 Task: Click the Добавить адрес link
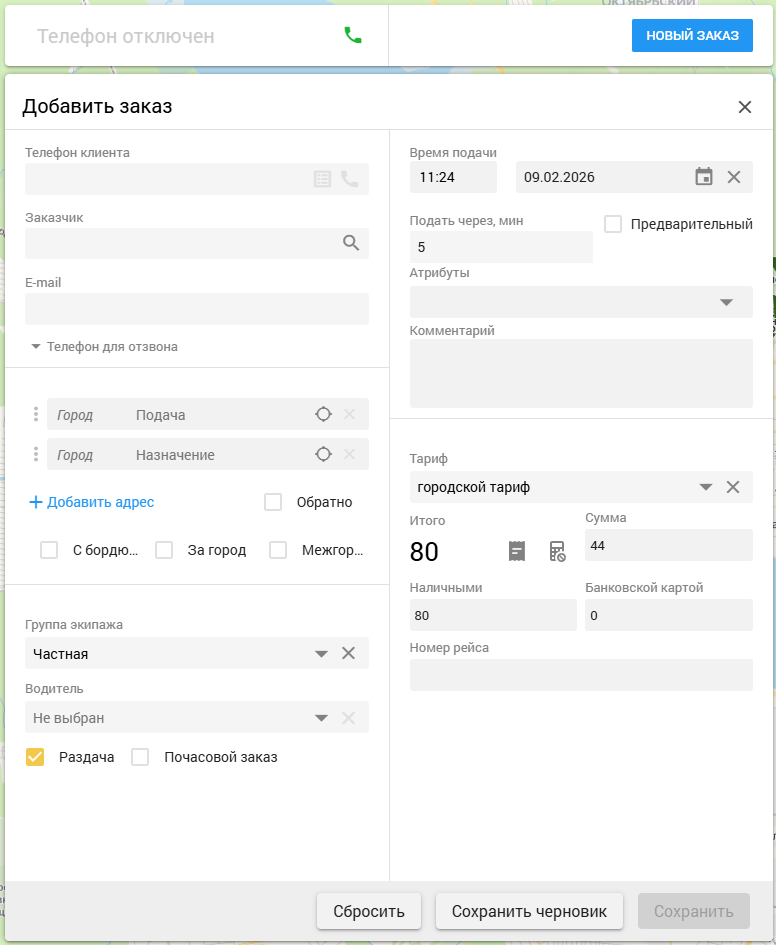pyautogui.click(x=92, y=502)
